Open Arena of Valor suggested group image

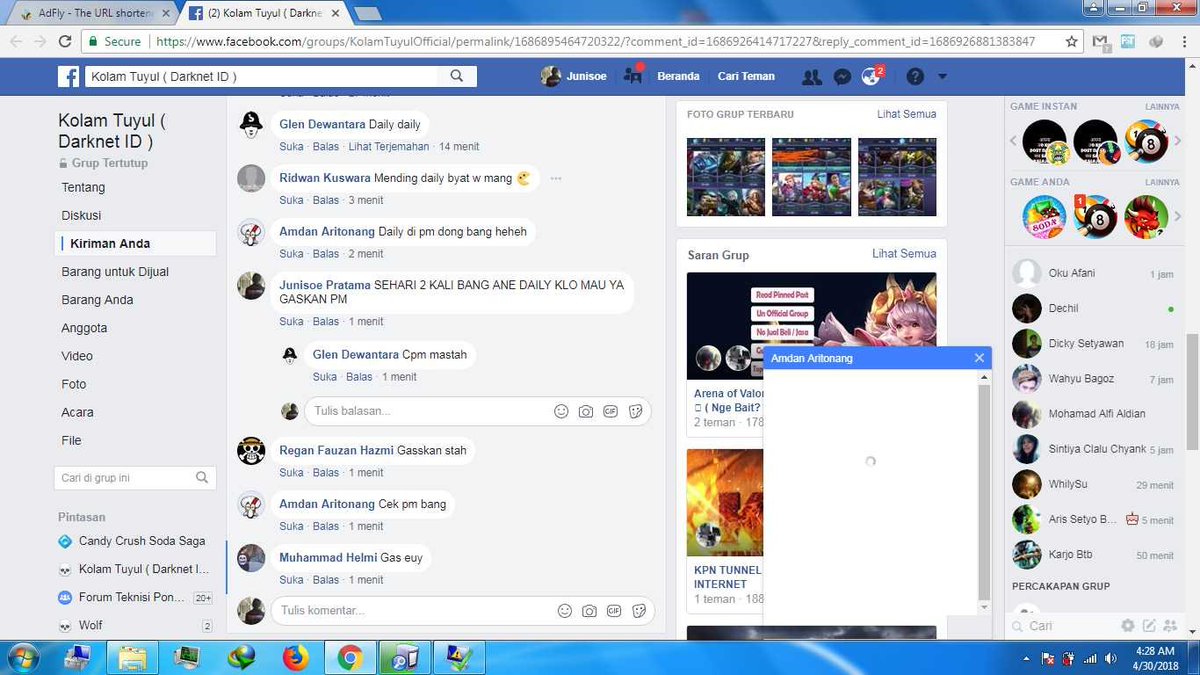811,326
